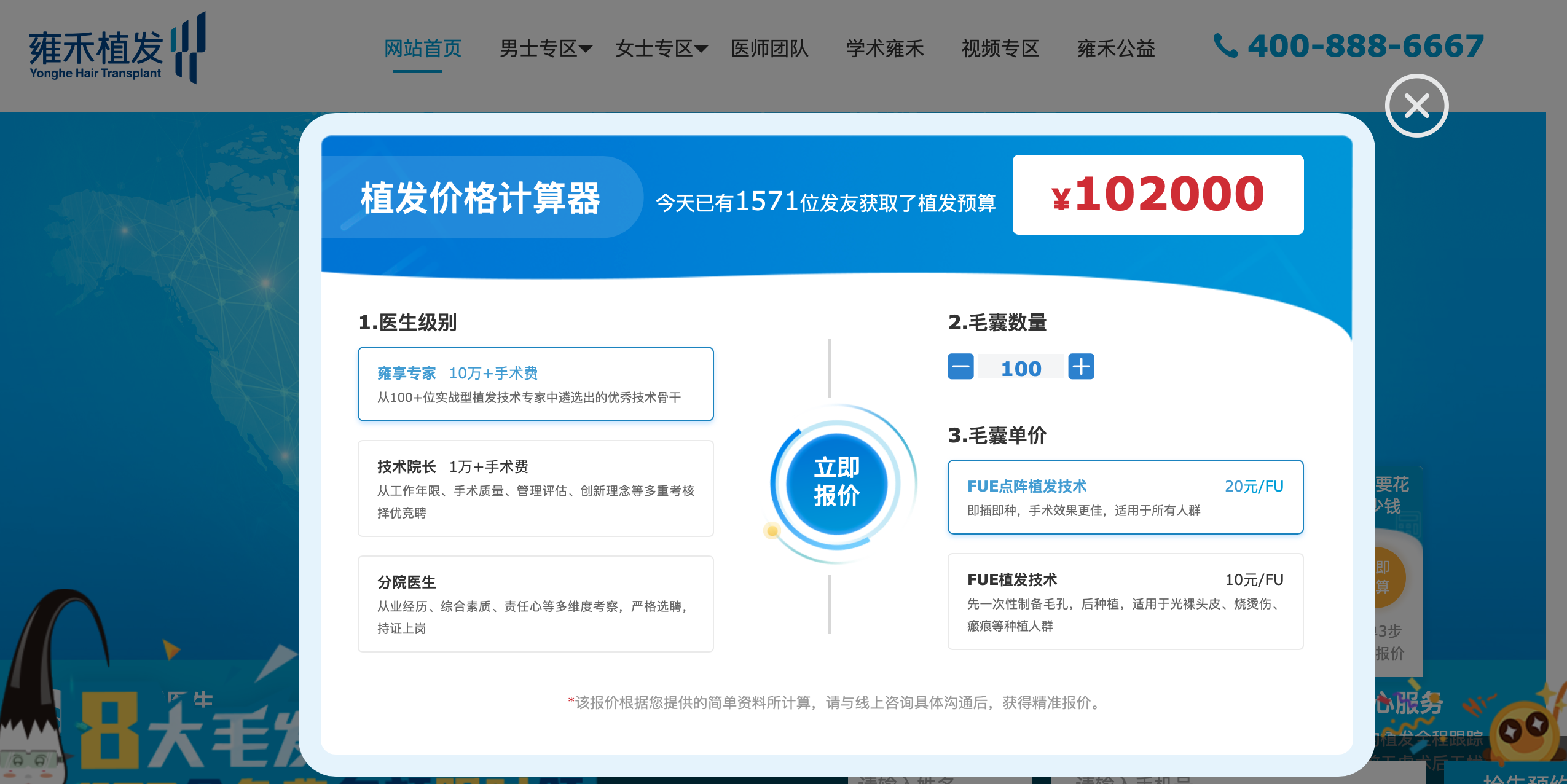Increase hair follicle count with plus button

[x=1081, y=367]
